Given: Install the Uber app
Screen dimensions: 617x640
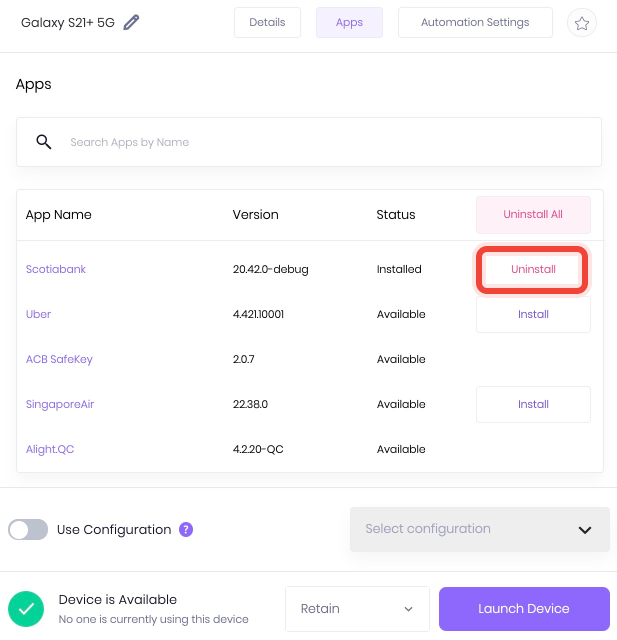Looking at the screenshot, I should click(x=533, y=314).
